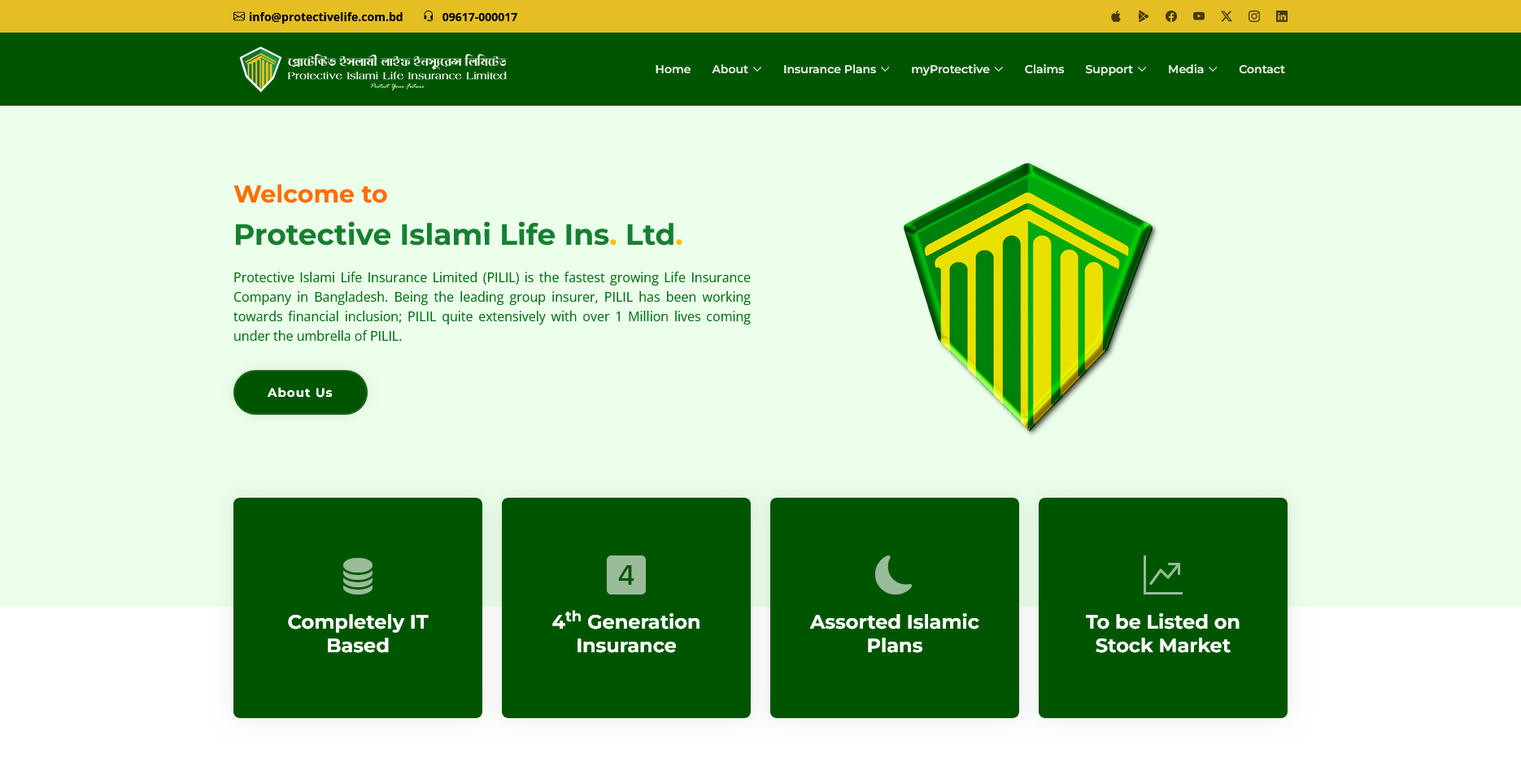Click the Protective Islami Life header logo
Image resolution: width=1521 pixels, height=784 pixels.
373,69
